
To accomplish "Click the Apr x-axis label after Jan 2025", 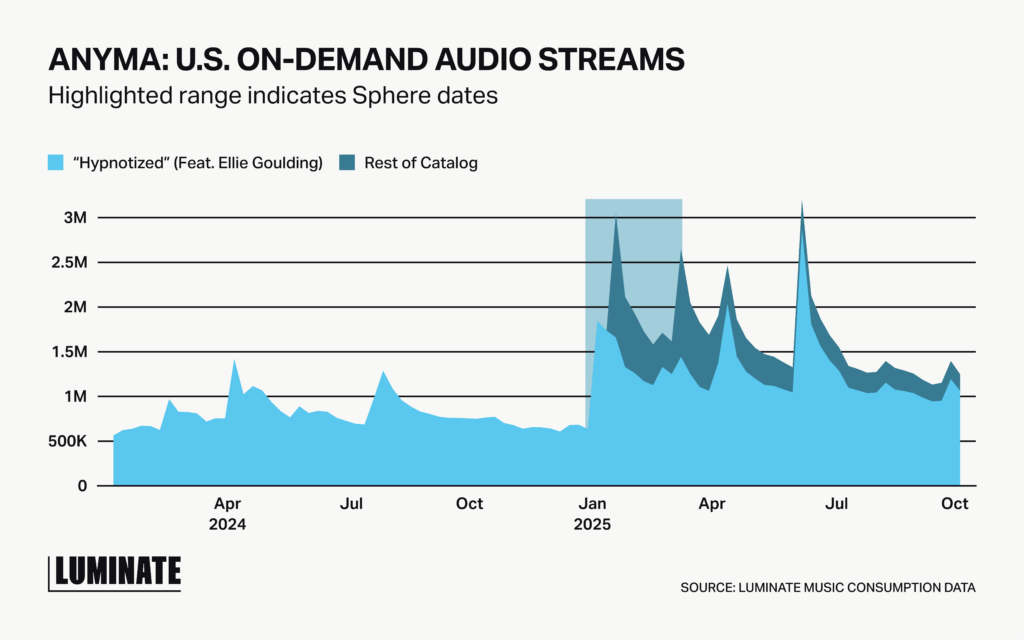I will pyautogui.click(x=712, y=504).
